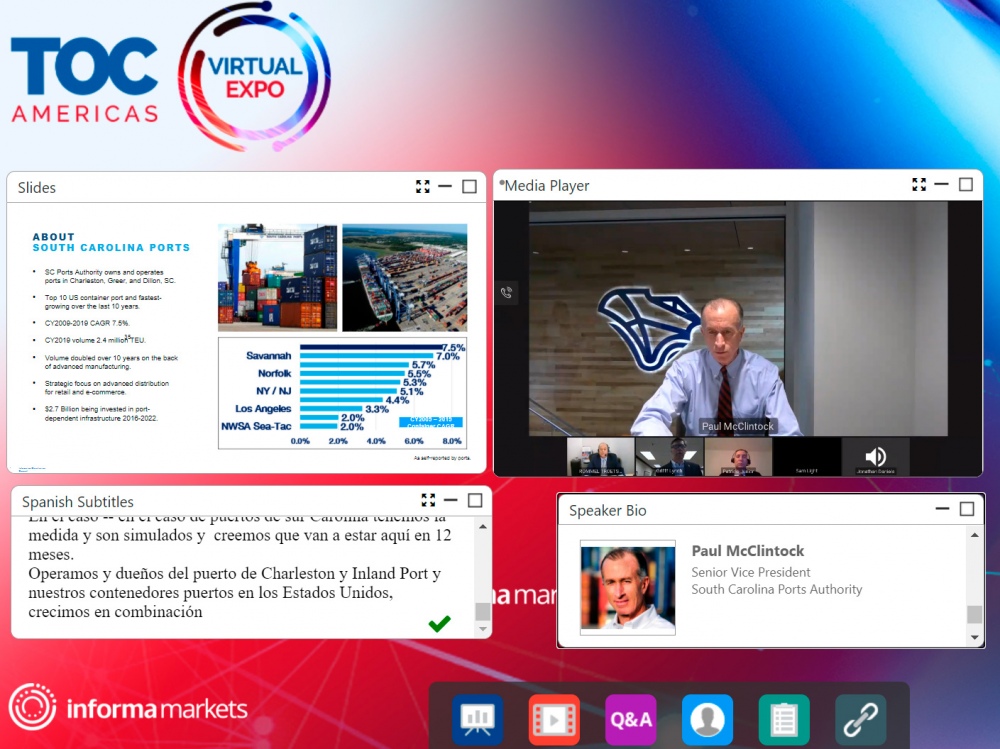Image resolution: width=1000 pixels, height=749 pixels.
Task: Click the TOC Americas logo
Action: click(84, 80)
